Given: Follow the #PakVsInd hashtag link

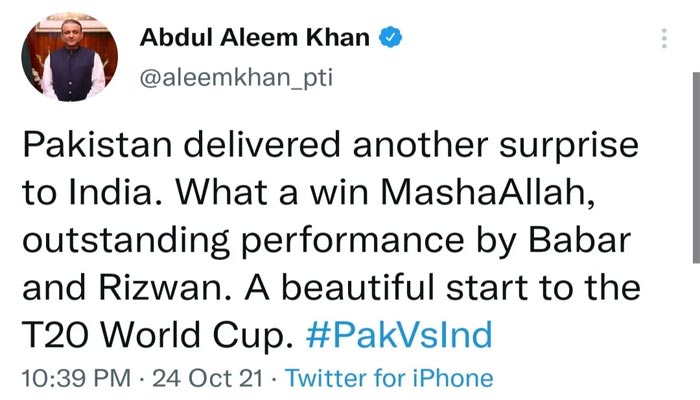Looking at the screenshot, I should tap(399, 335).
